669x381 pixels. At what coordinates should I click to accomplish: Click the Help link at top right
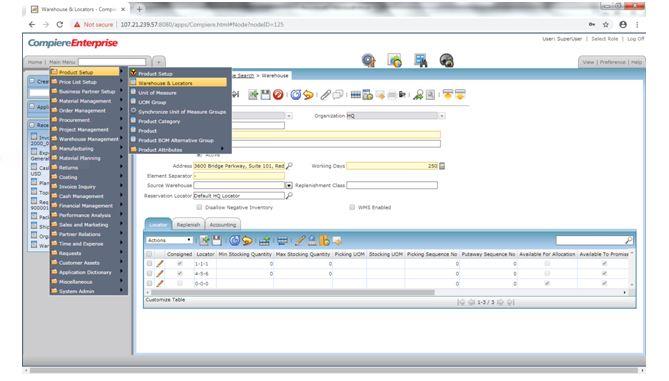[x=637, y=62]
